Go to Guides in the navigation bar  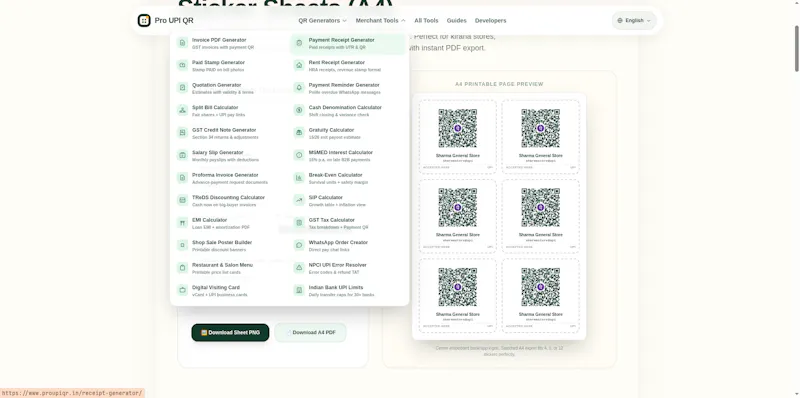pos(457,20)
